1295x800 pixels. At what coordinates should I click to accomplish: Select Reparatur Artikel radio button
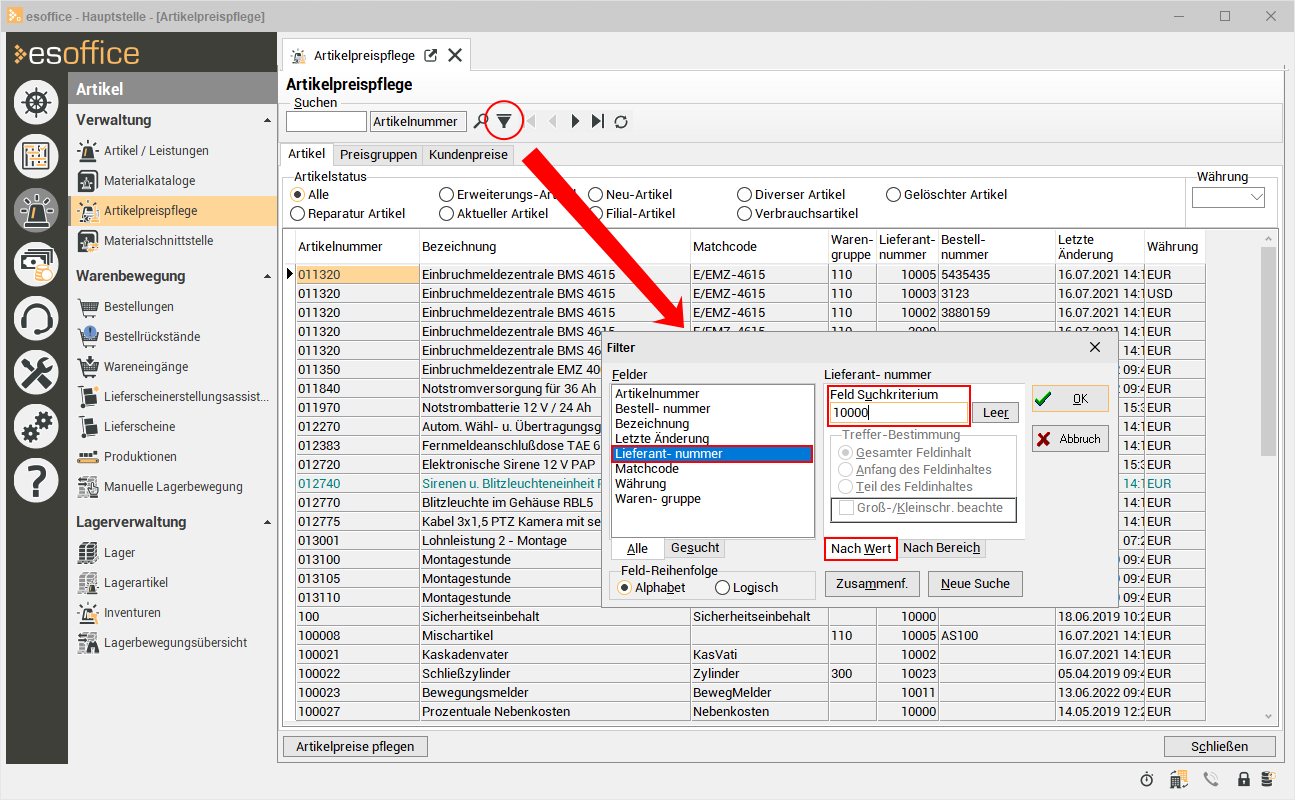(x=297, y=214)
